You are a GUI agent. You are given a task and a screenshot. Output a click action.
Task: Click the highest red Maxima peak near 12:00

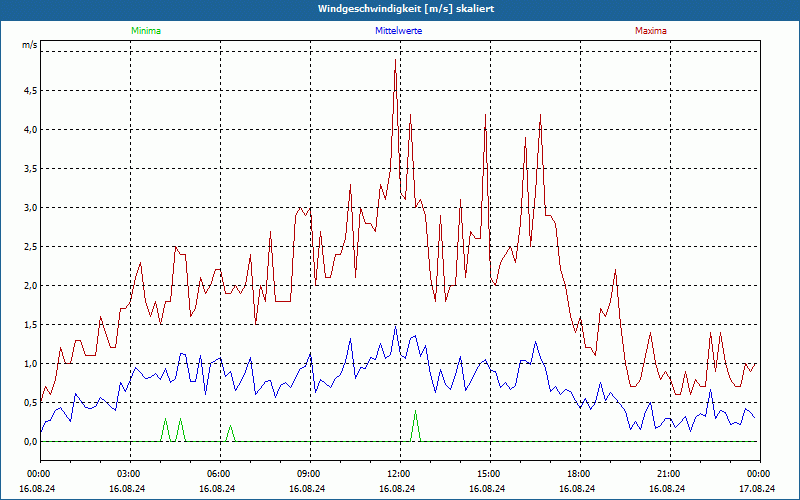[395, 61]
